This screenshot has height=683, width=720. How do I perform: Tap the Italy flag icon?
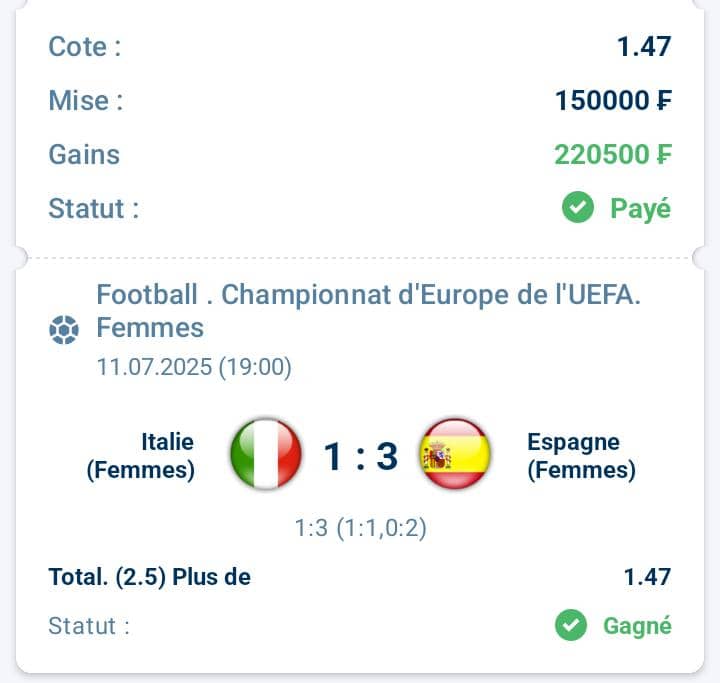pyautogui.click(x=266, y=454)
